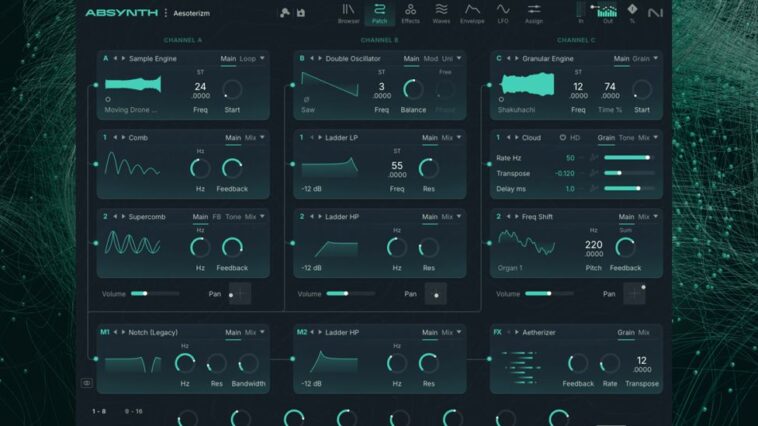The height and width of the screenshot is (426, 758).
Task: Open the LFO page
Action: pos(503,14)
